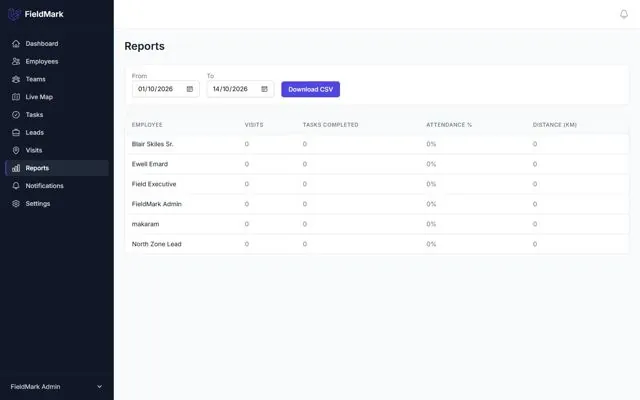Click the From date field 01/10/2026
Screen dimensions: 640x400
tap(166, 89)
